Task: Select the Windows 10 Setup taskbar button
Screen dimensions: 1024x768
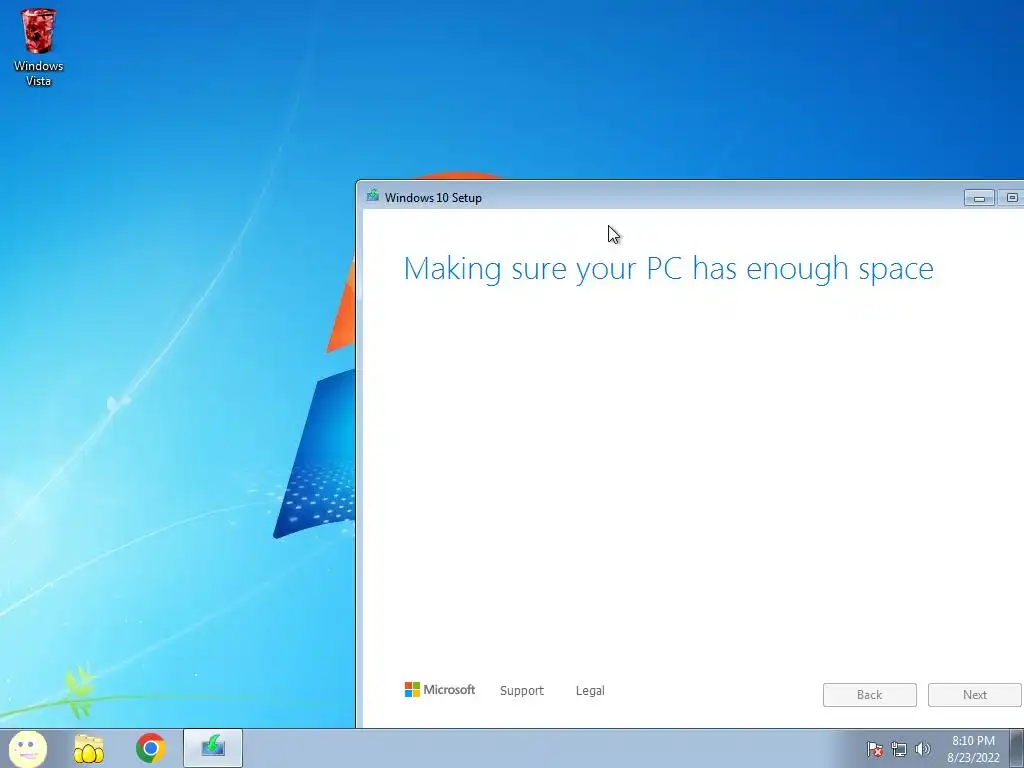Action: click(213, 748)
